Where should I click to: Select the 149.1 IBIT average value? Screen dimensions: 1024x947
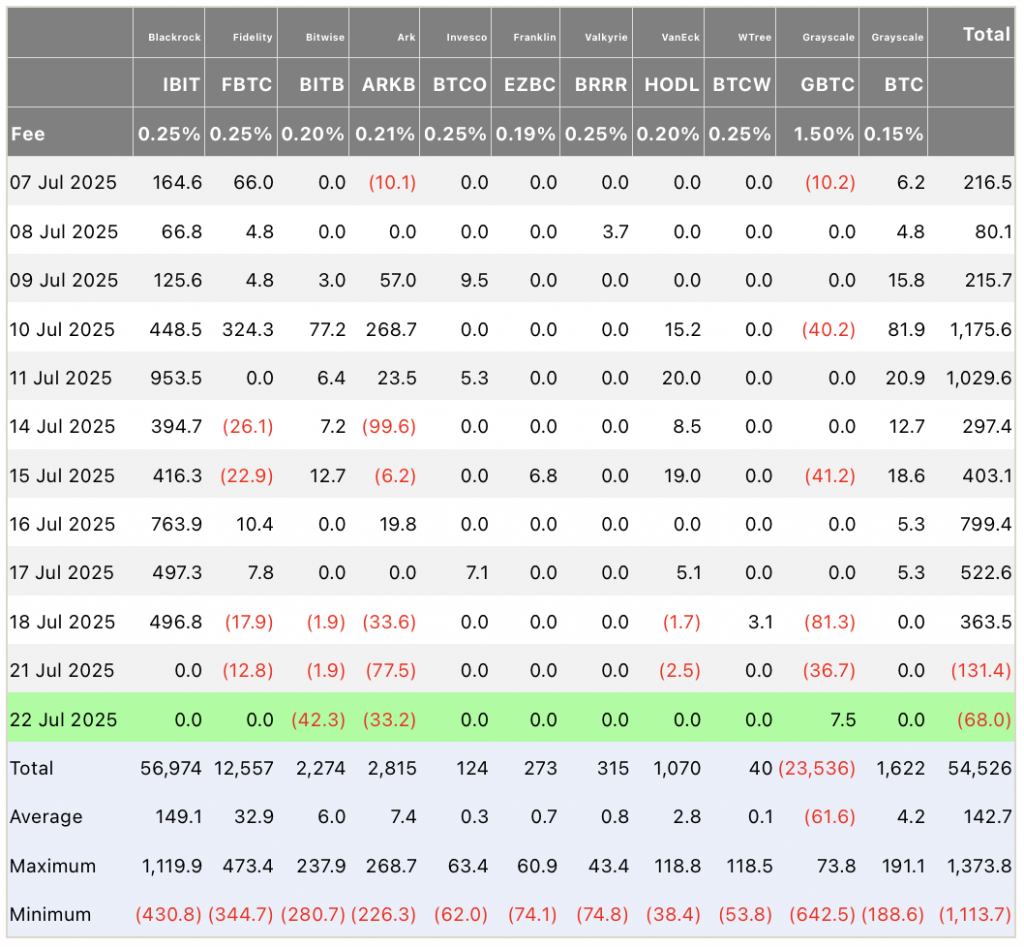[179, 817]
